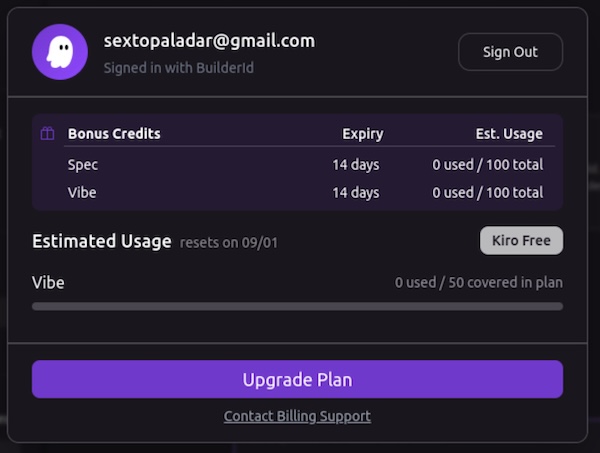This screenshot has width=600, height=453.
Task: Click the resets on 09/01 text
Action: pos(224,243)
